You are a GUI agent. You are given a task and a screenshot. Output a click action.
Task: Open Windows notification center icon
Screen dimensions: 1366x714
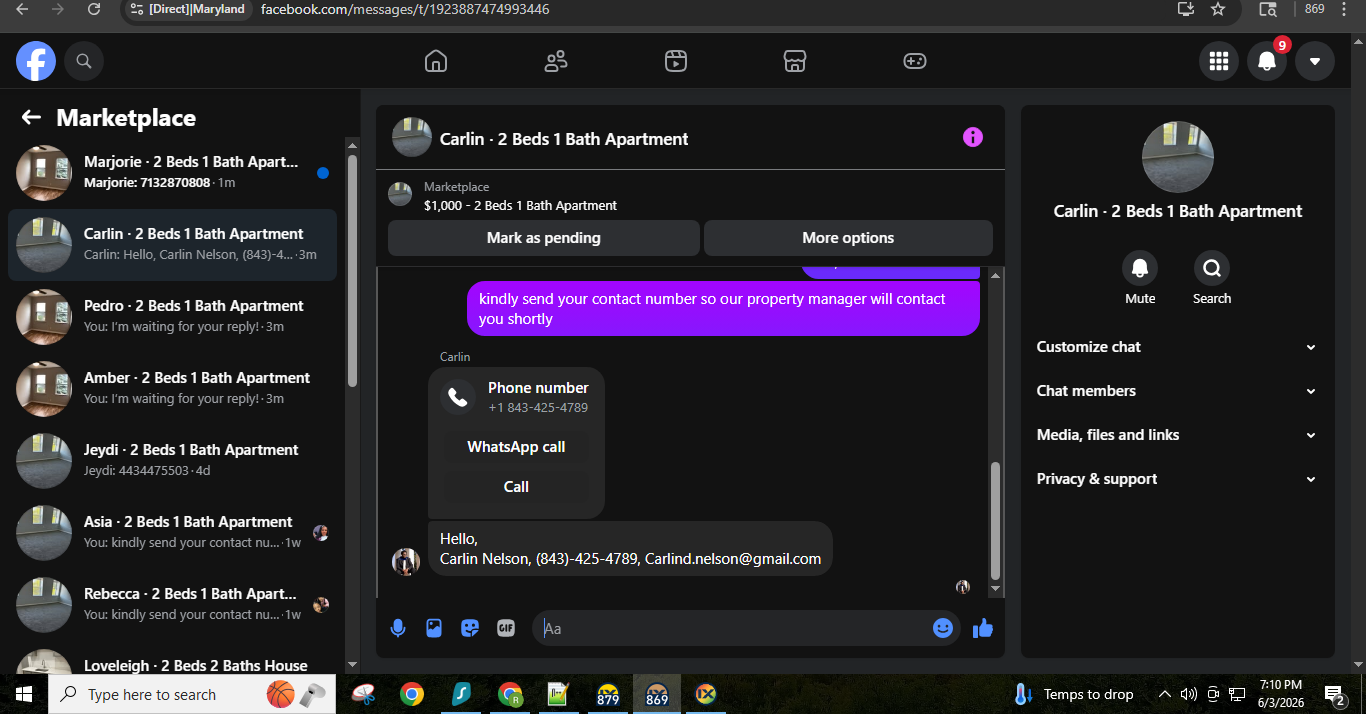coord(1334,694)
